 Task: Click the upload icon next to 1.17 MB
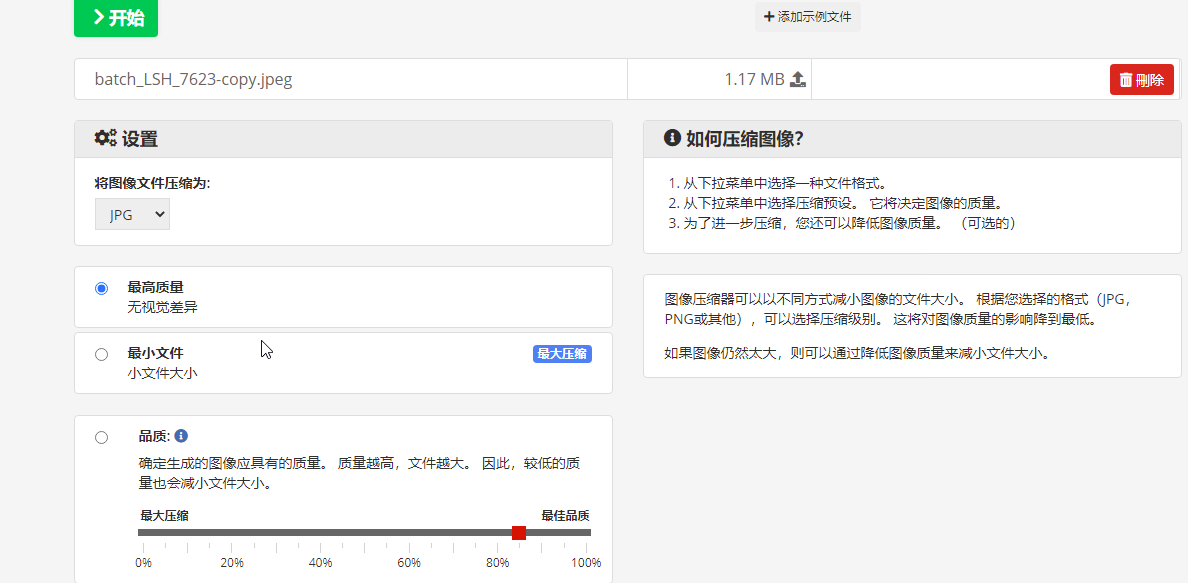797,79
